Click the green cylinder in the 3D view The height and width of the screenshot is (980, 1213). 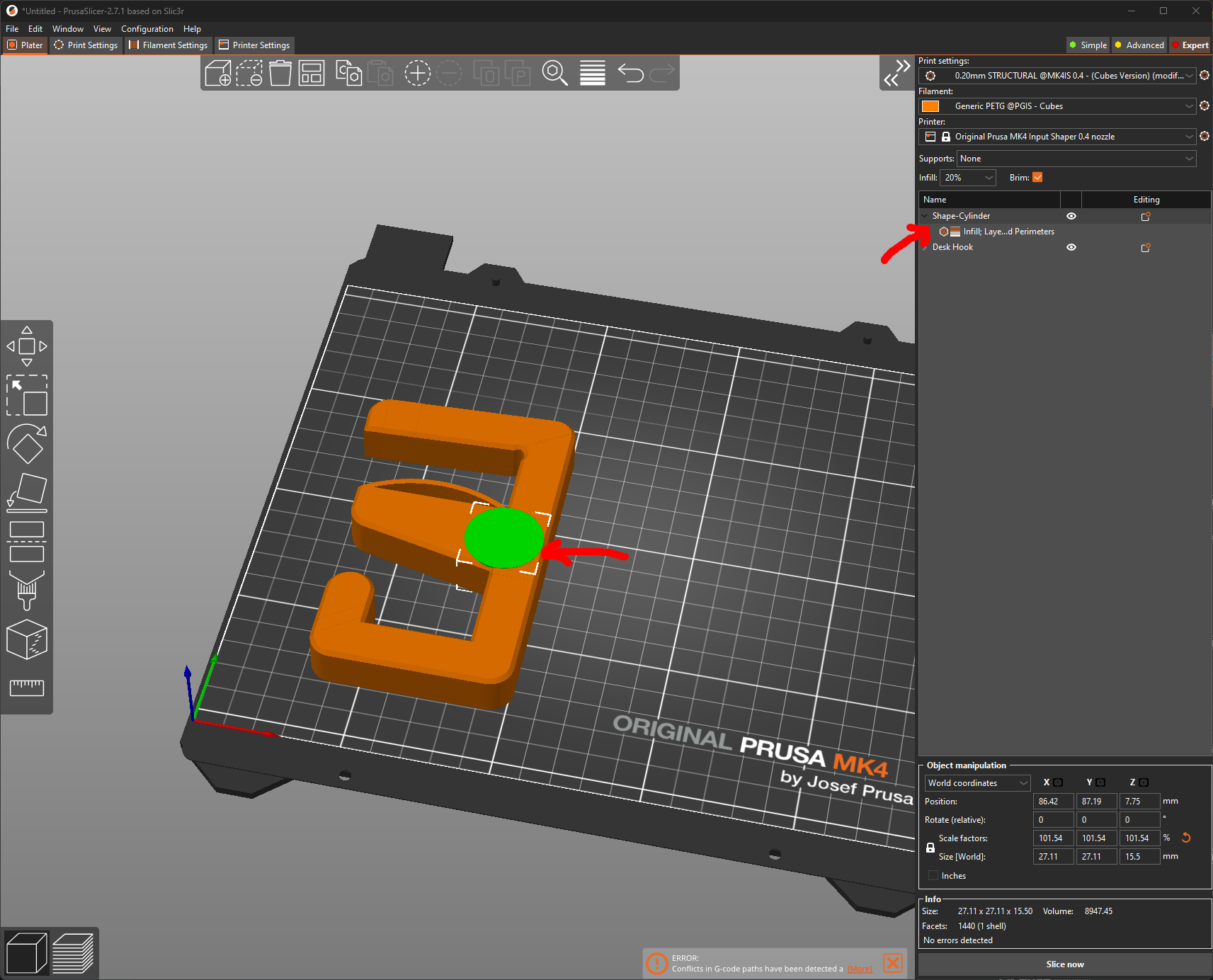(503, 537)
